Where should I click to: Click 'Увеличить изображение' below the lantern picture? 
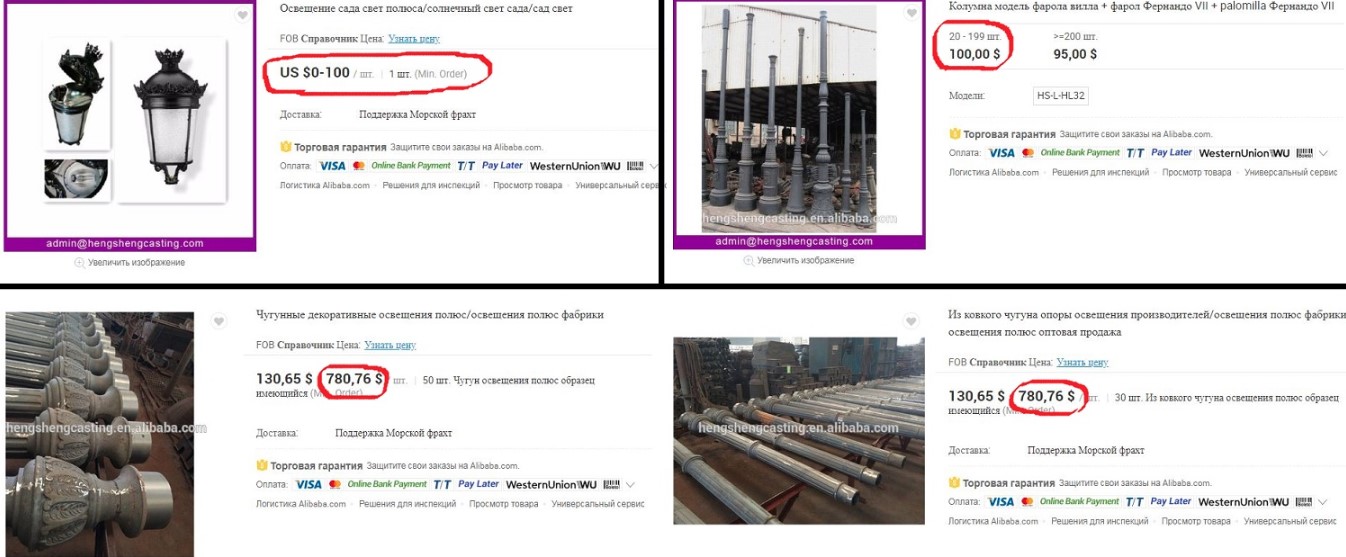click(x=137, y=262)
